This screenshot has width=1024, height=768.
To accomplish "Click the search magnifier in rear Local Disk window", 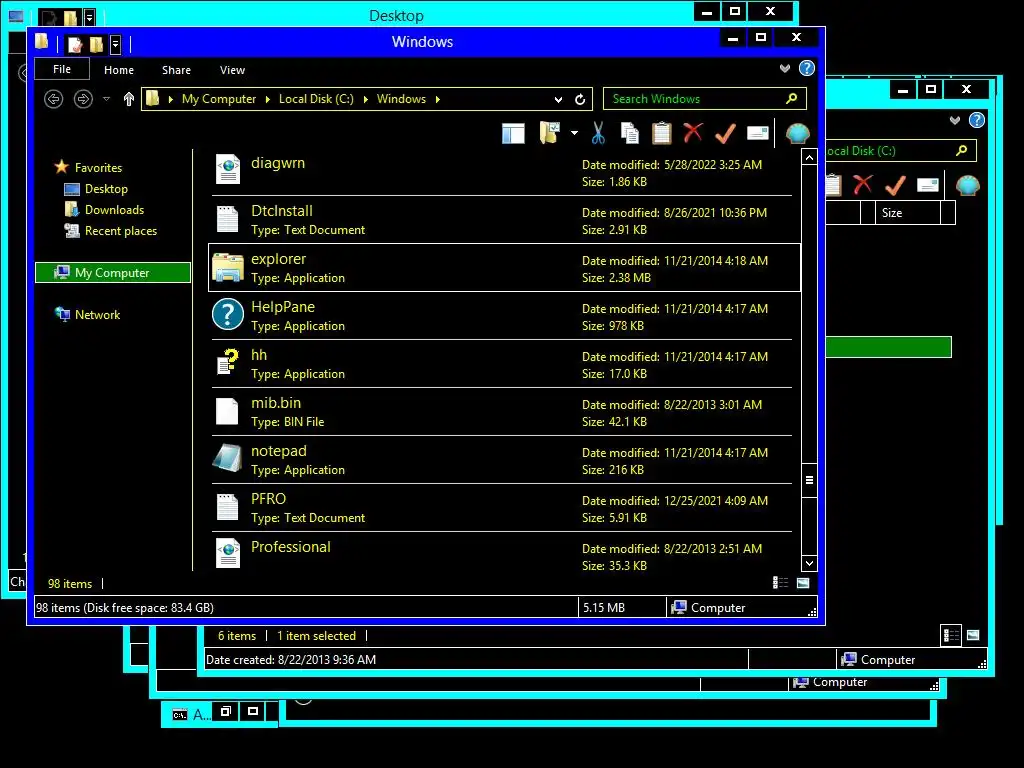I will 961,150.
